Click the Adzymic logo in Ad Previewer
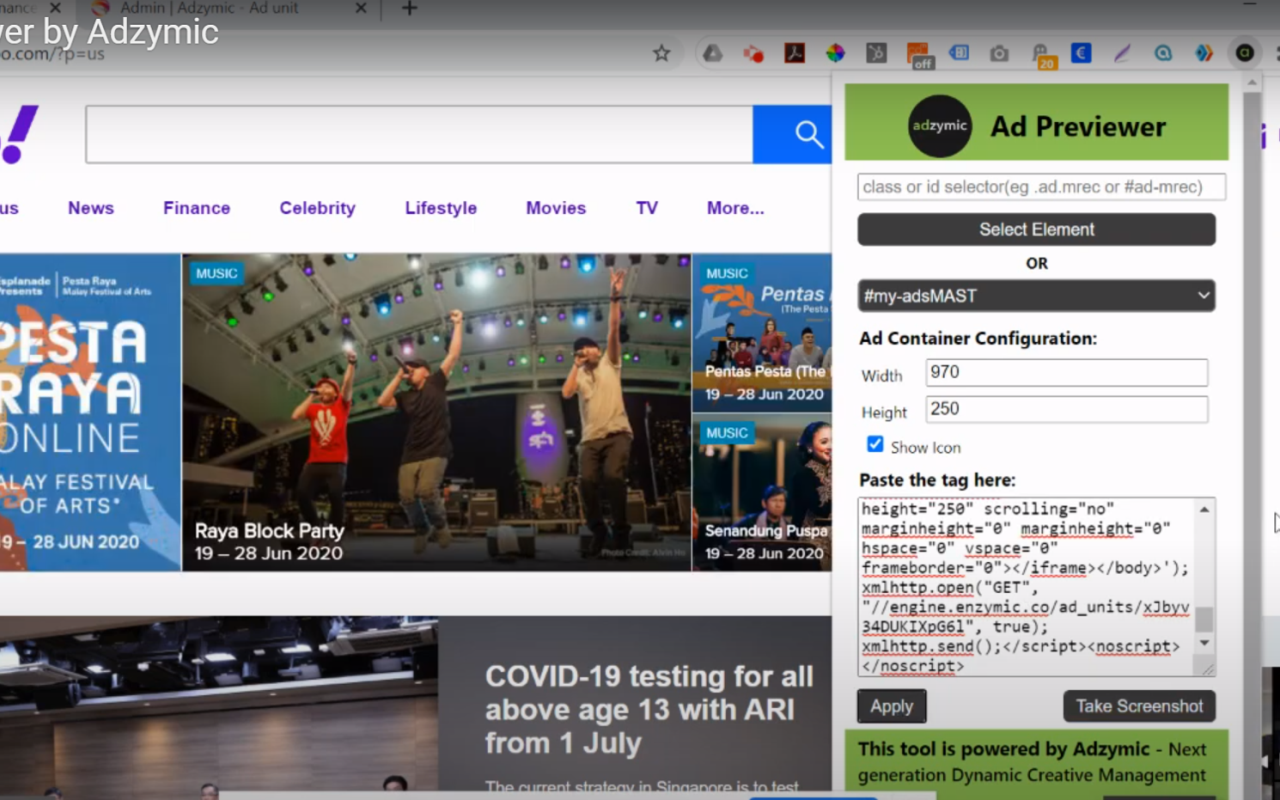 [940, 126]
